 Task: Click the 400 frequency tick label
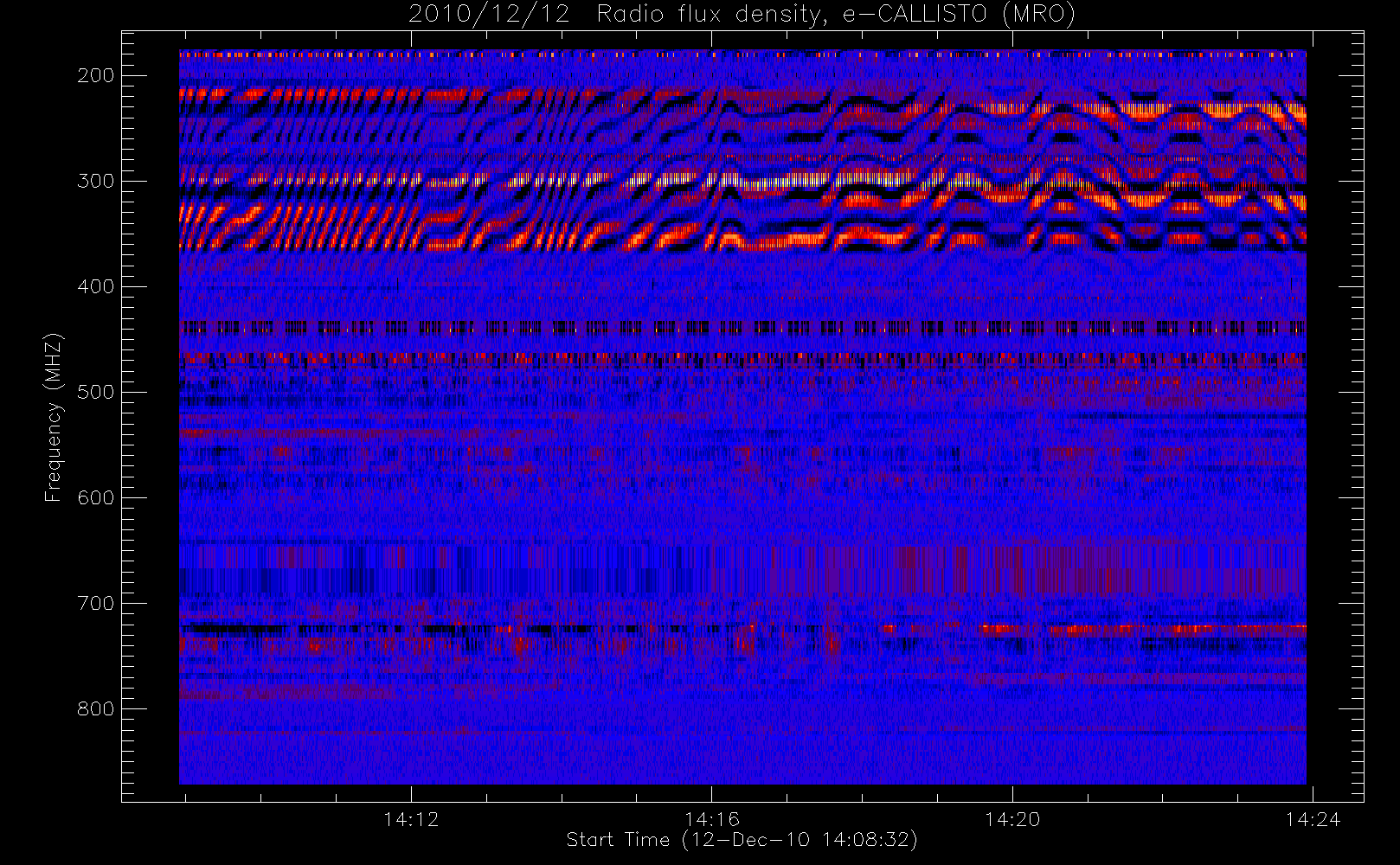[96, 287]
